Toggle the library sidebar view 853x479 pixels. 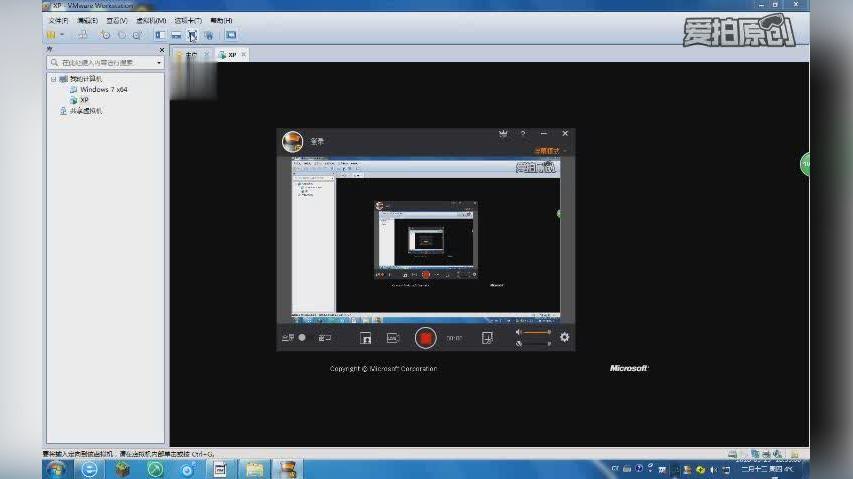coord(160,35)
